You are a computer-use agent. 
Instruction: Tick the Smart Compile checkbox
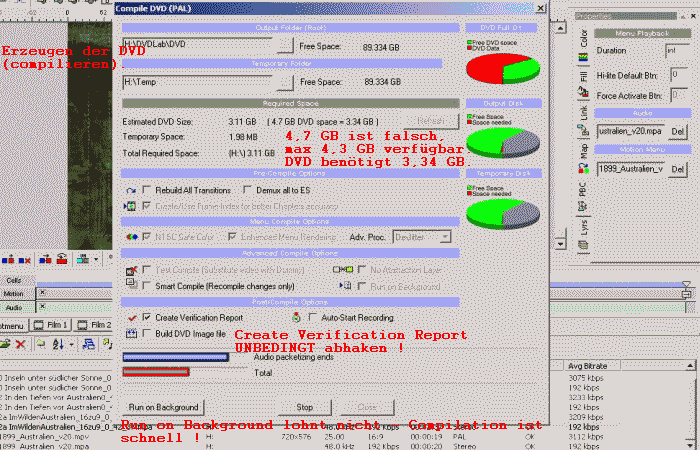(147, 285)
